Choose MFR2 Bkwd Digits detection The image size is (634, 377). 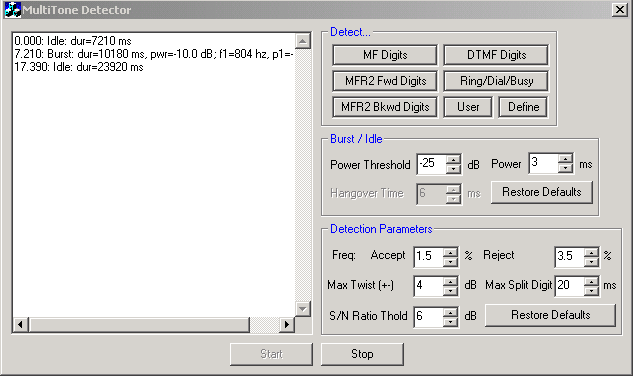[x=385, y=107]
